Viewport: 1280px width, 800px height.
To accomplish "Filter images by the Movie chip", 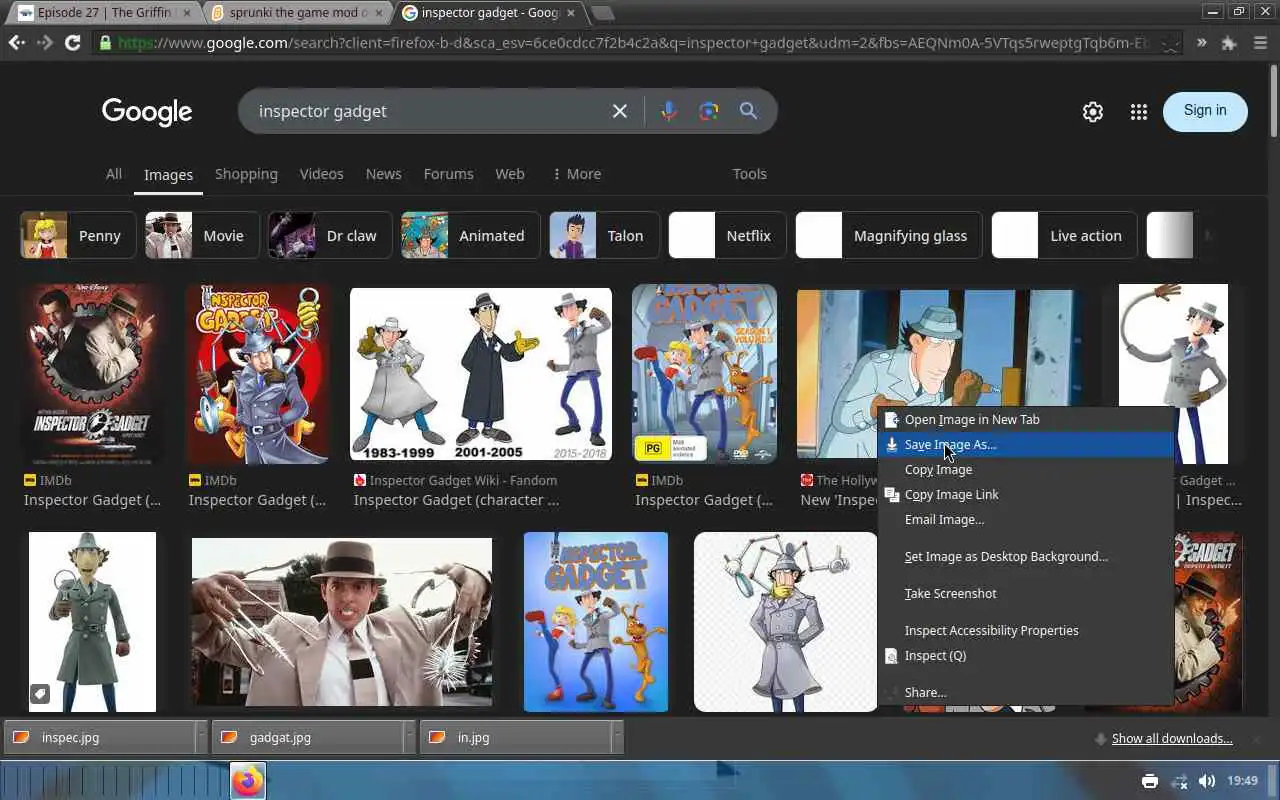I will [202, 235].
